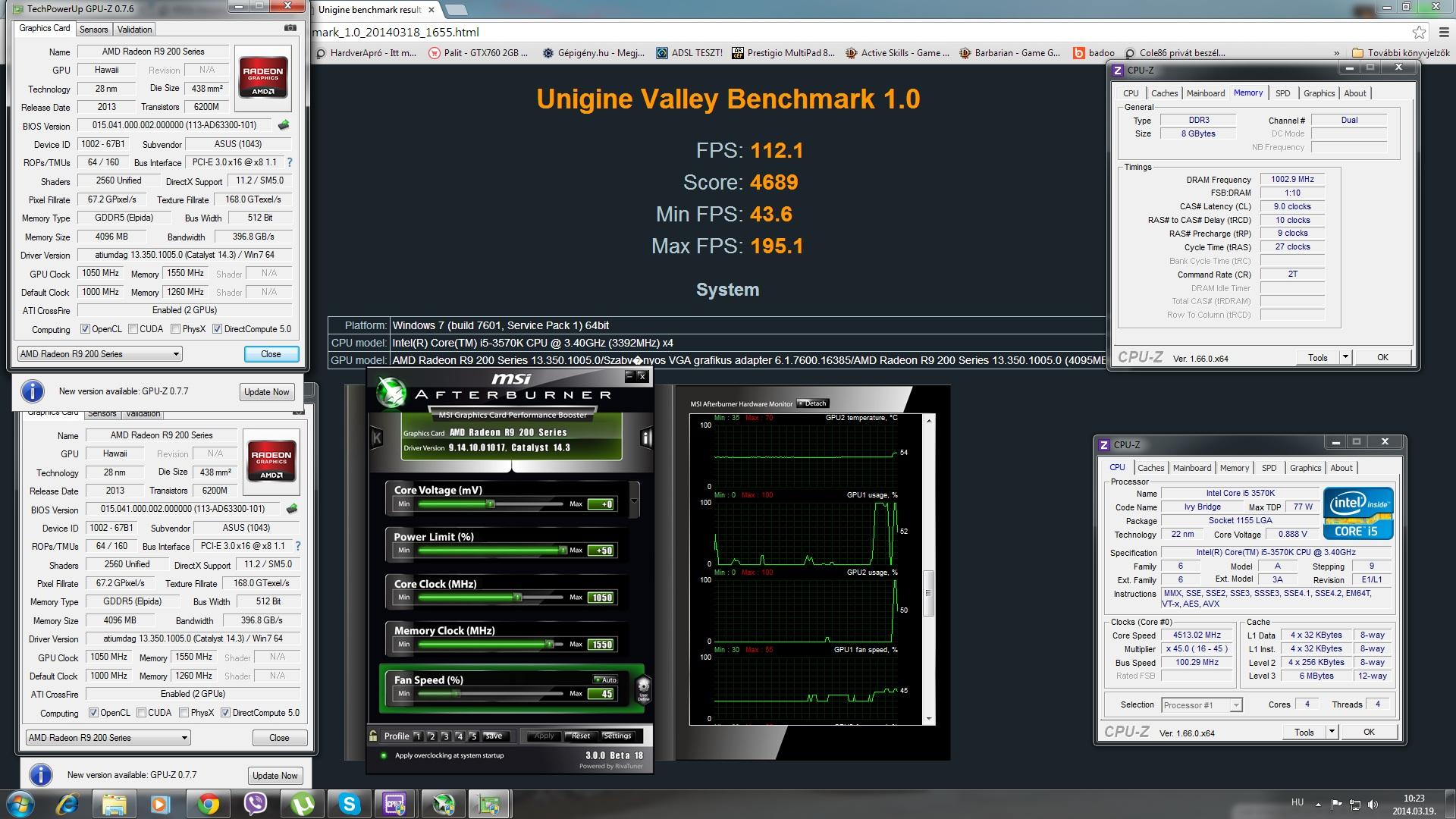The image size is (1456, 819).
Task: Toggle Auto fan speed in Afterburner
Action: click(x=605, y=679)
